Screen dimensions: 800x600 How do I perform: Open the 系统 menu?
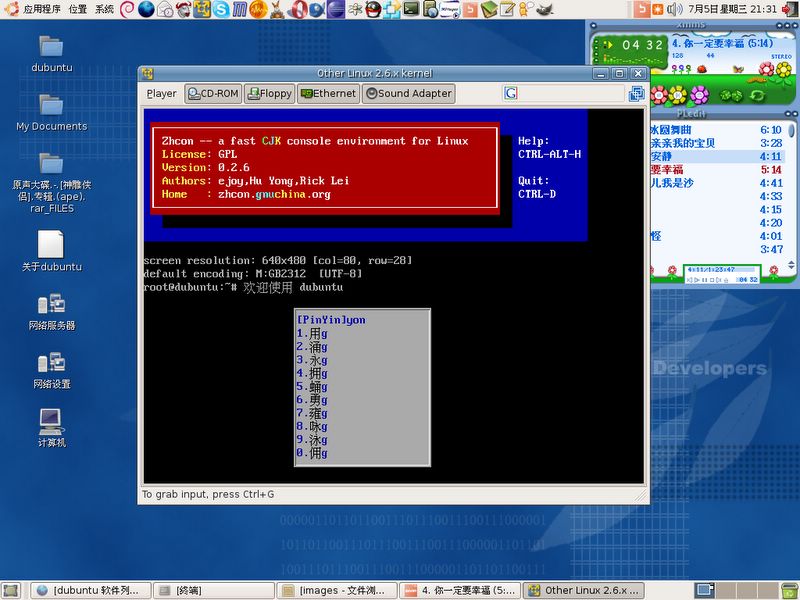tap(104, 9)
